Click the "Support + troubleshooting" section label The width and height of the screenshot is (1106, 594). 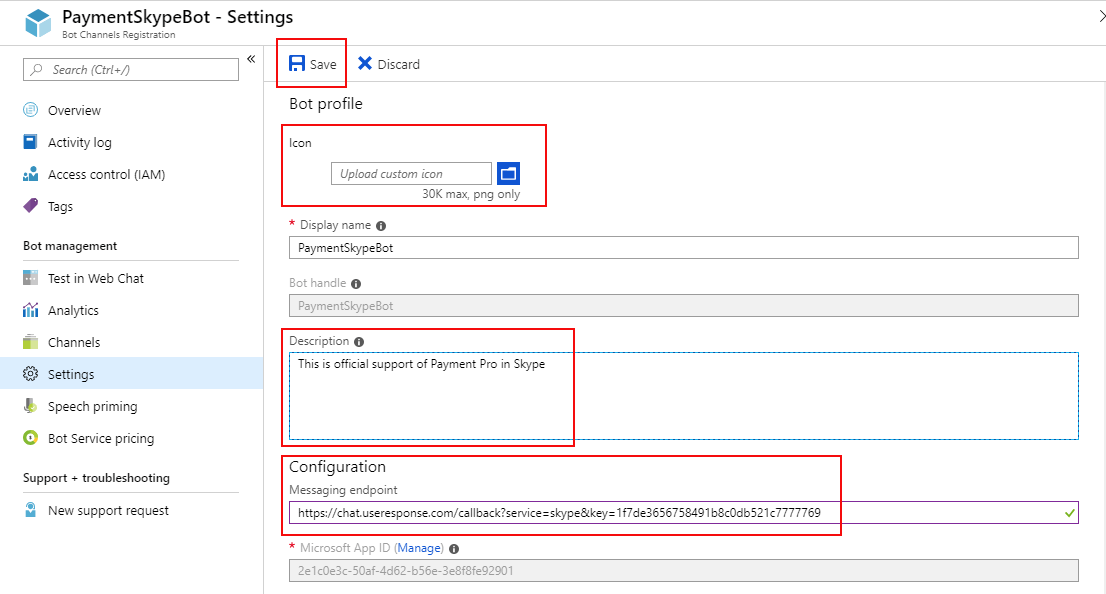point(96,478)
